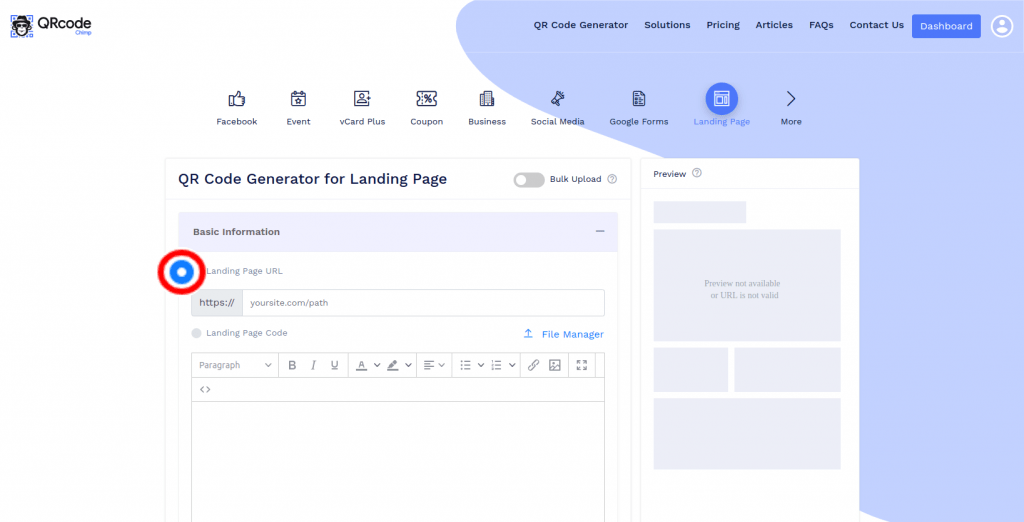Open the Paragraph format dropdown

point(235,365)
